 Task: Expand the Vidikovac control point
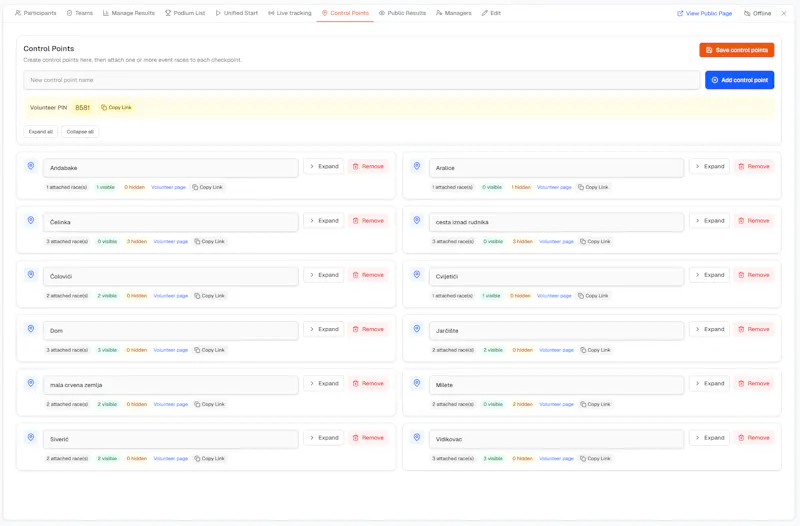pos(710,438)
